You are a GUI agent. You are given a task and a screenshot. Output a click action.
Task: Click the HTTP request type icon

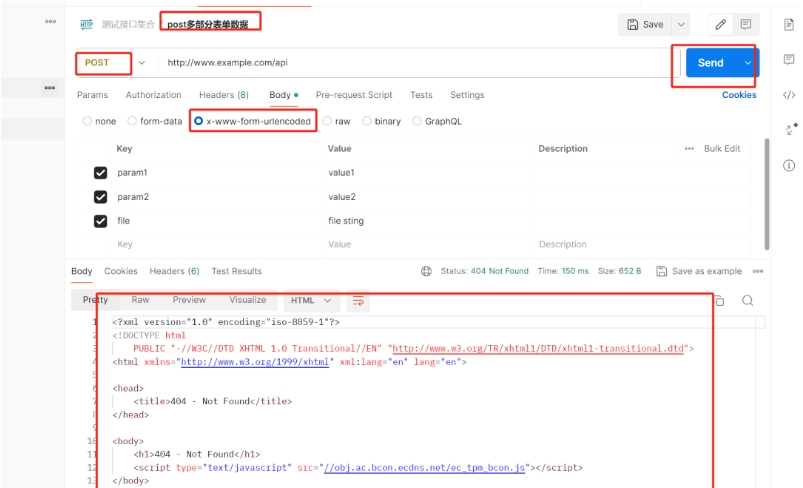[87, 24]
